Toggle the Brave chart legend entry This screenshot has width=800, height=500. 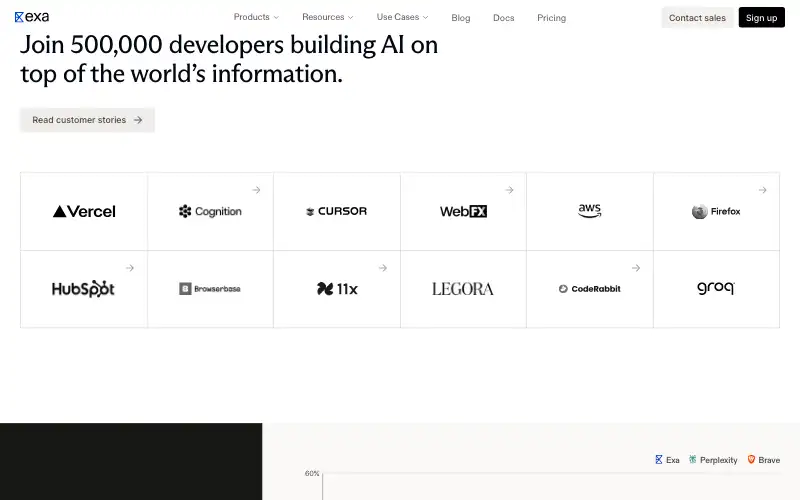pos(764,460)
